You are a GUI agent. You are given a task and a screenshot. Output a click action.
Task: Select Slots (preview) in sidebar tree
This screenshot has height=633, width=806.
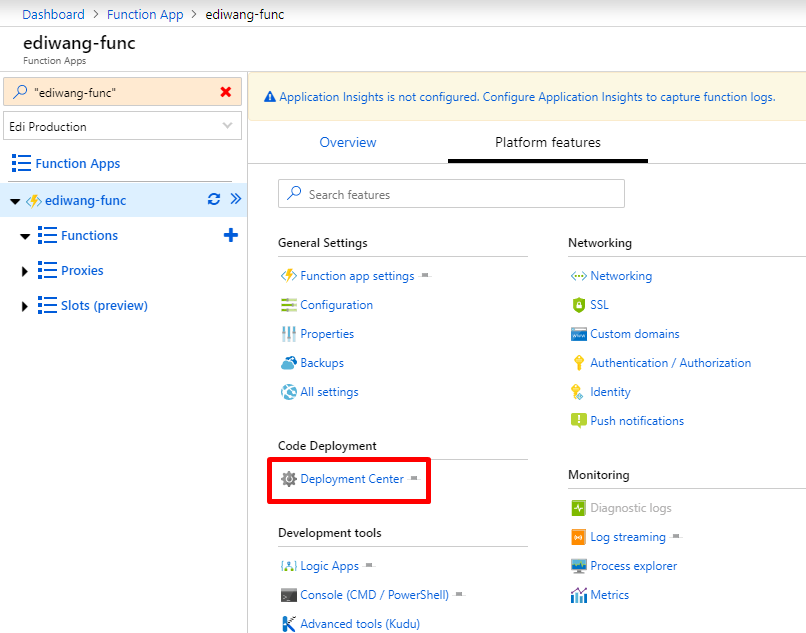click(x=104, y=305)
